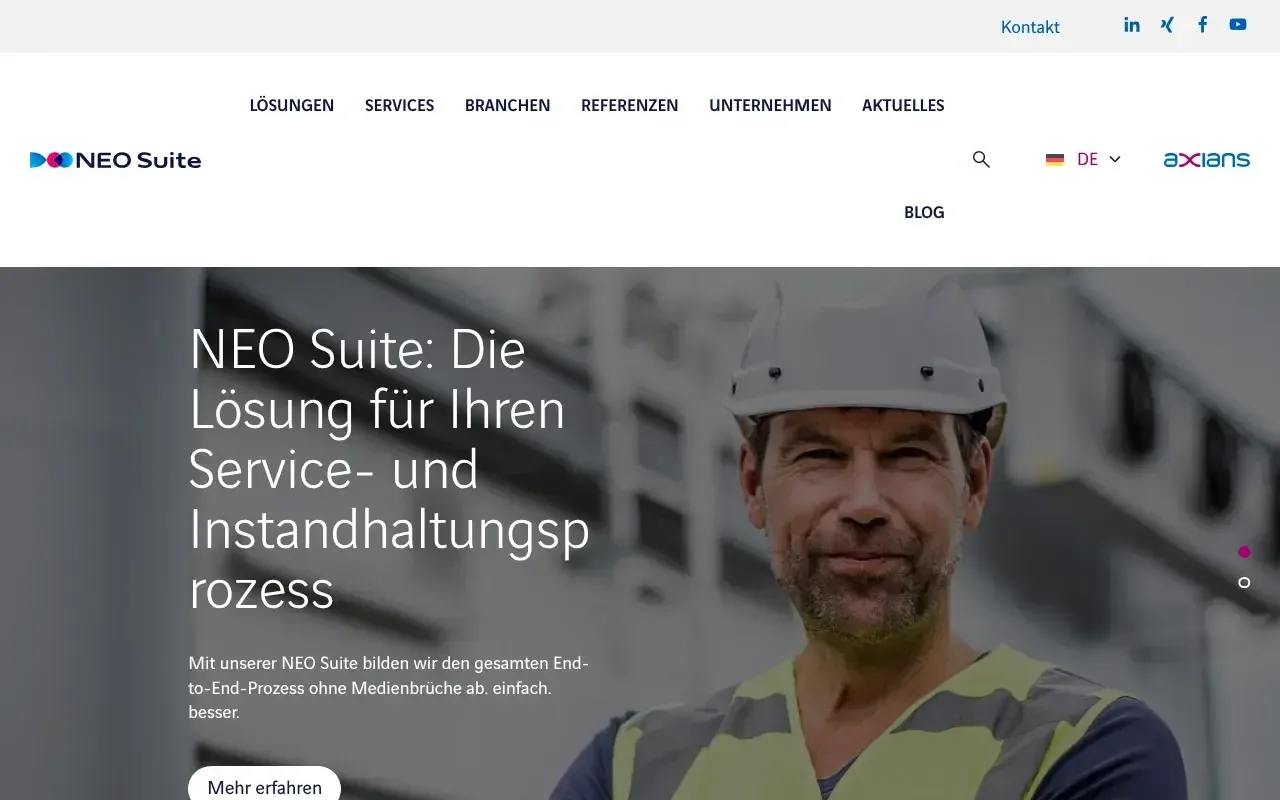Click the German flag icon
This screenshot has height=800, width=1280.
point(1055,160)
